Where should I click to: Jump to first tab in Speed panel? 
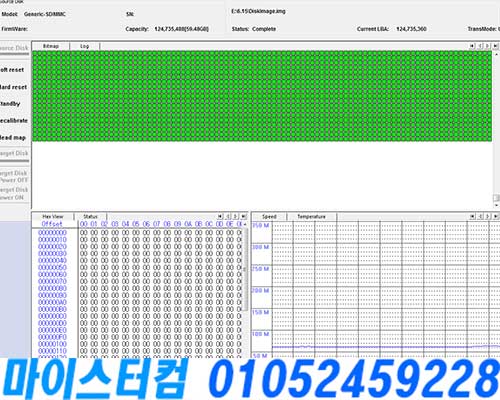point(472,216)
